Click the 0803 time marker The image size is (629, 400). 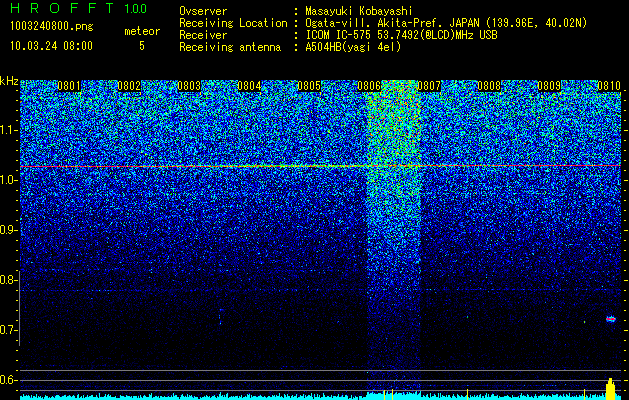coord(189,86)
